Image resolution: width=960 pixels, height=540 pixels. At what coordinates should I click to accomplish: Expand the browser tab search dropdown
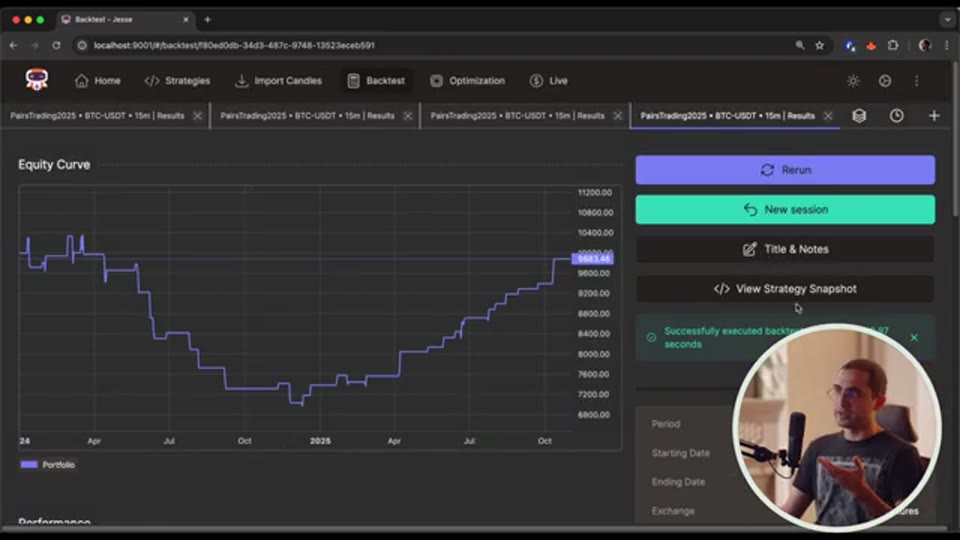pyautogui.click(x=947, y=20)
